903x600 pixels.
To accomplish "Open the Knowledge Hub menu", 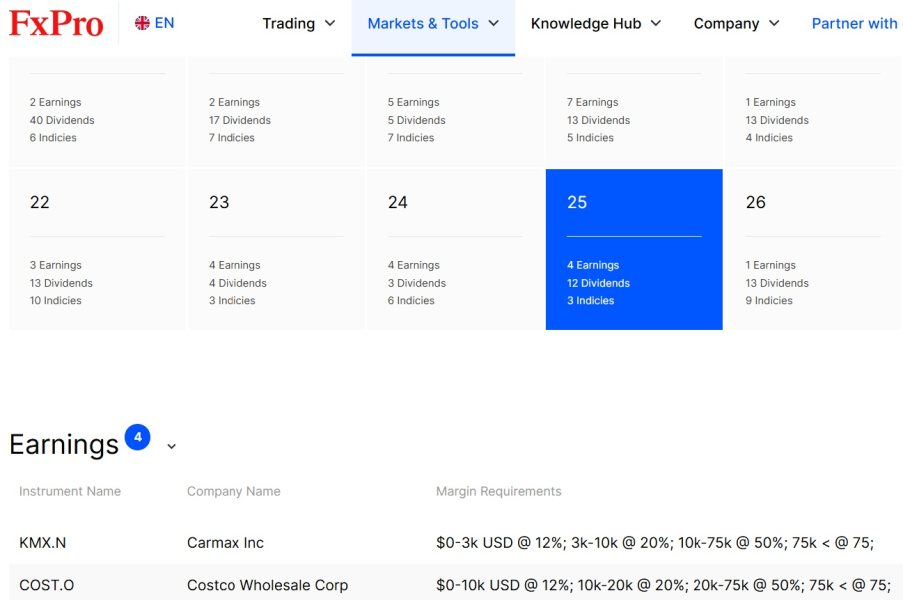I will 586,24.
